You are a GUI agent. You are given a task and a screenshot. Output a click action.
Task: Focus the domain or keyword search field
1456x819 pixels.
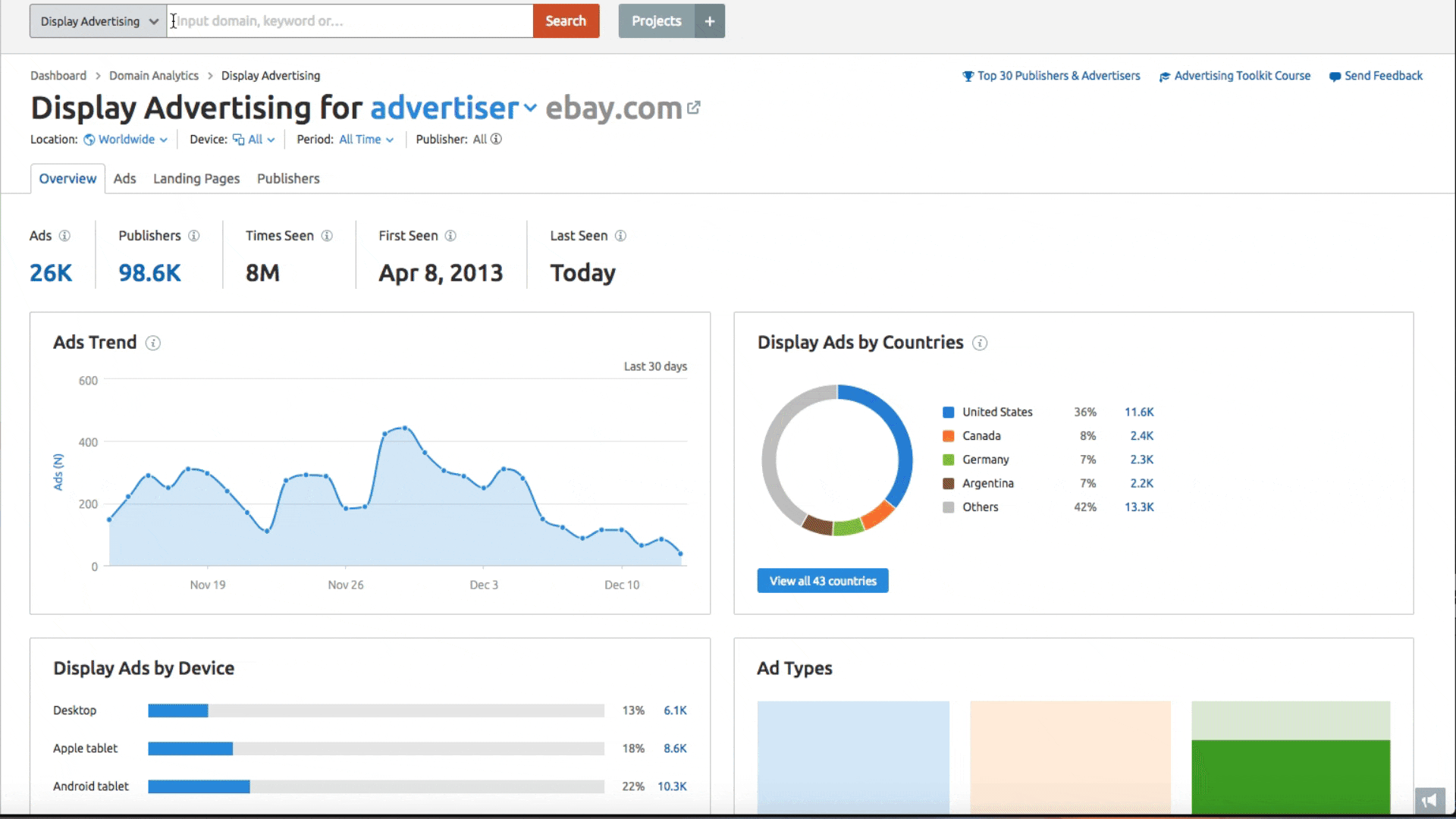pos(350,21)
